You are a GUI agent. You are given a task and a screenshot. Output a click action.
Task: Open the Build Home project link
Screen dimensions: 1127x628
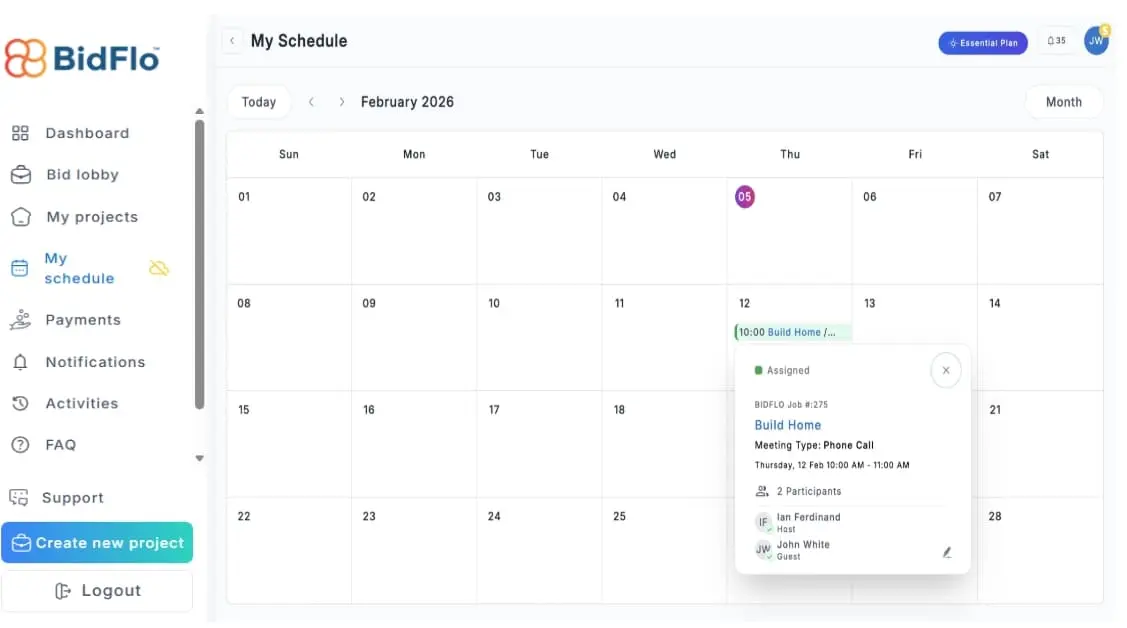pos(787,424)
